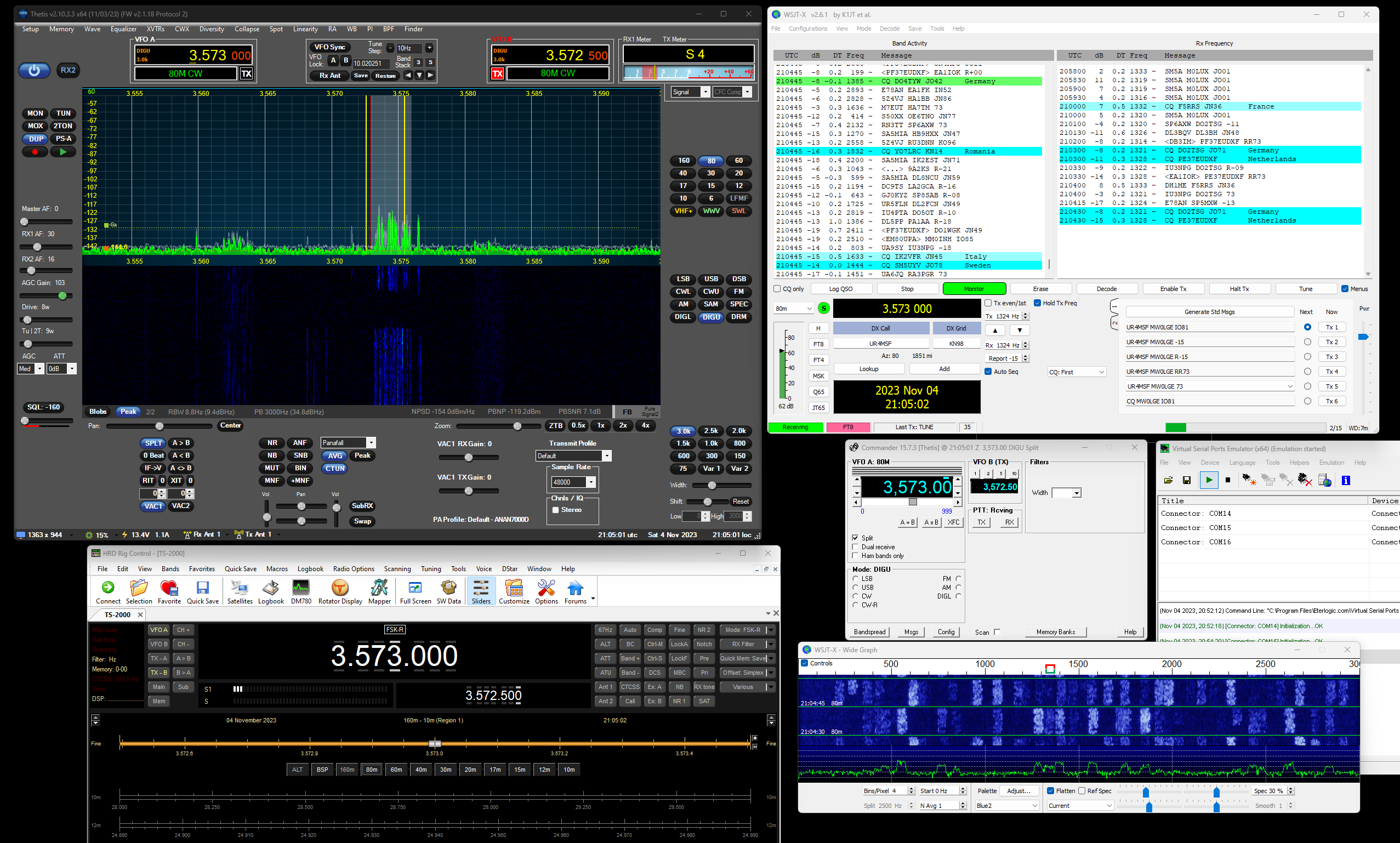
Task: Adjust the AGC Gain slider
Action: (62, 296)
